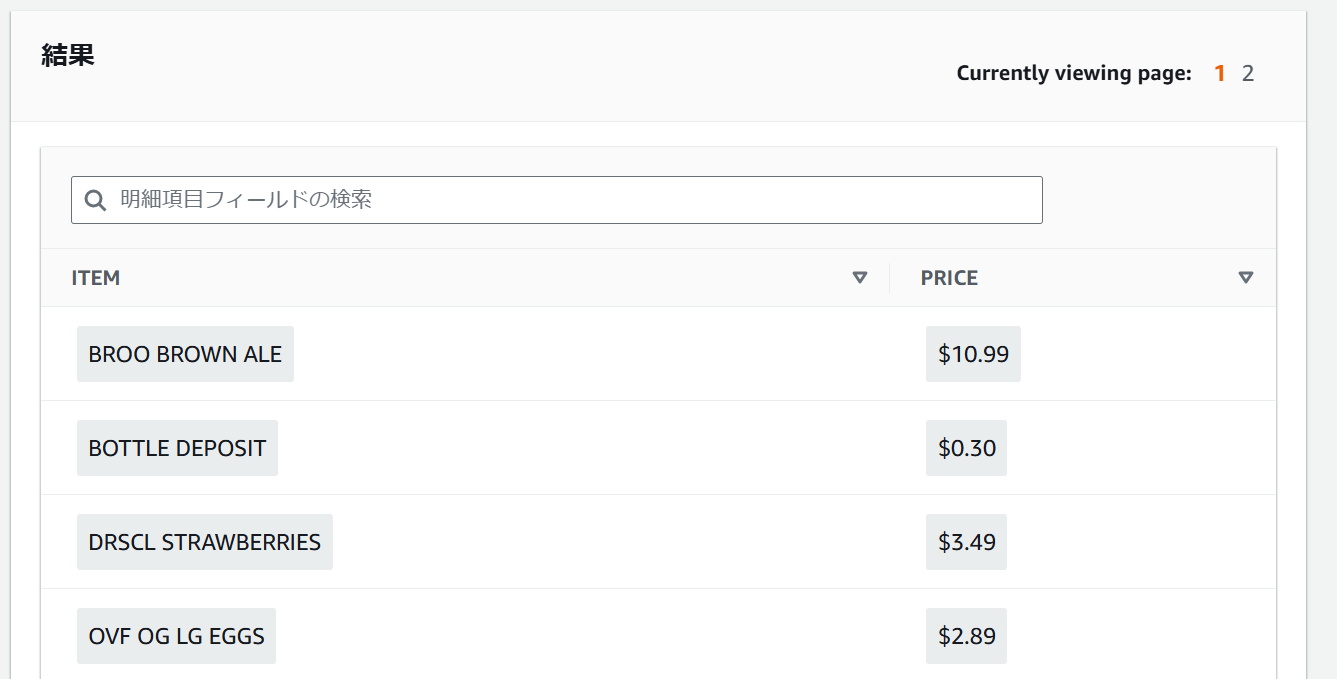
Task: Select the BOTTLE DEPOSIT item tag
Action: point(177,448)
